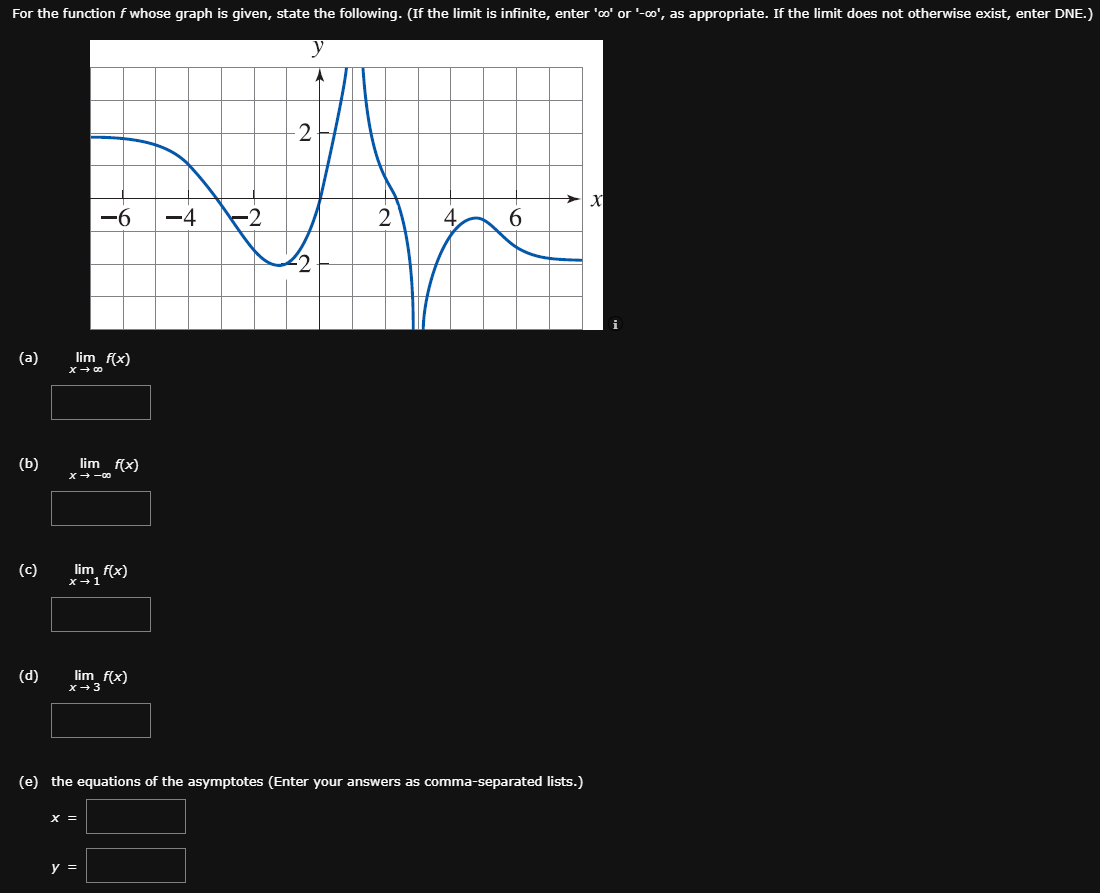Select the limit expression x approaches negative infinity
The width and height of the screenshot is (1100, 893).
pos(103,467)
